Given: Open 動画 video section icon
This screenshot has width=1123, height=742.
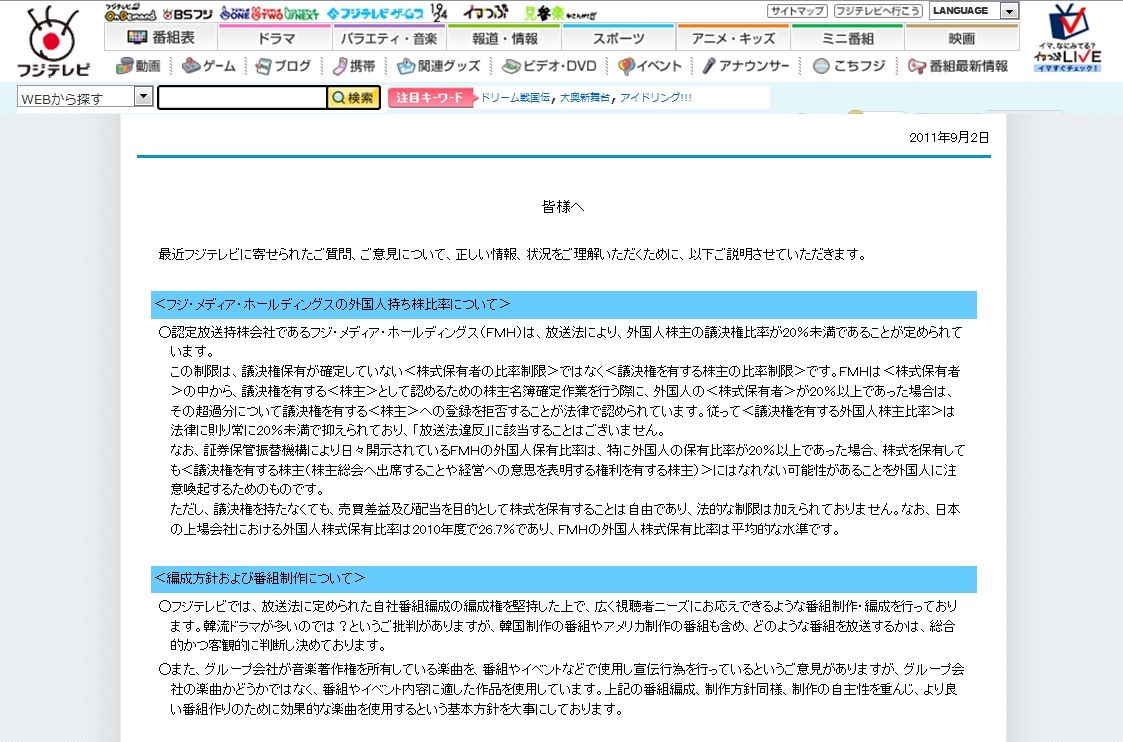Looking at the screenshot, I should [x=140, y=66].
